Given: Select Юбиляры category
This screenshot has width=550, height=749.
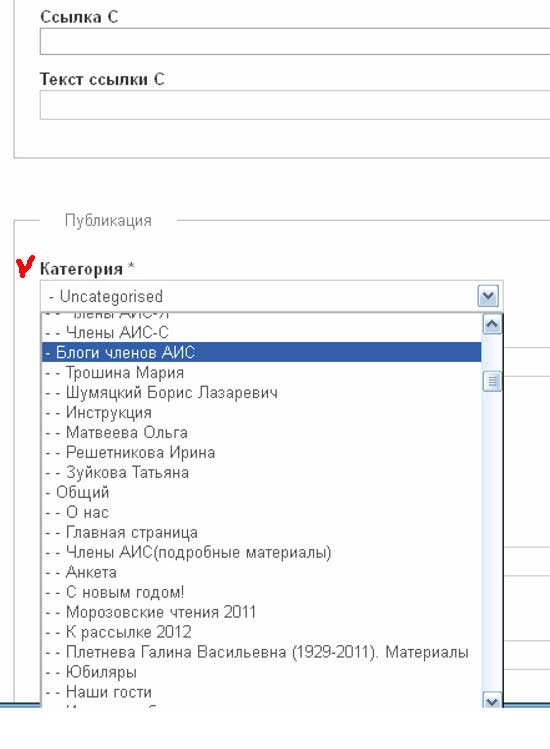Looking at the screenshot, I should [x=261, y=672].
